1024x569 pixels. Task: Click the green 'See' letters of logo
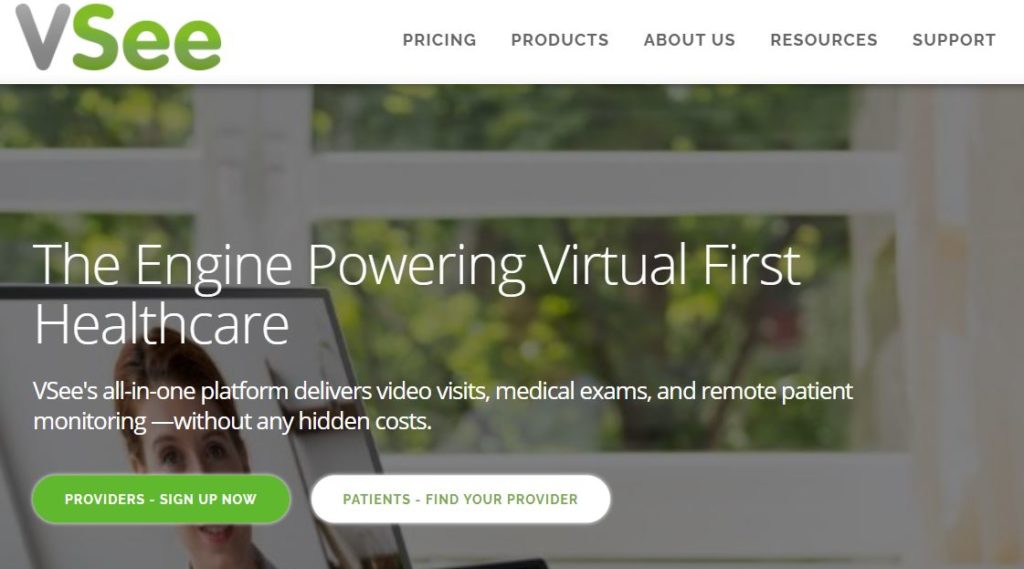tap(147, 37)
